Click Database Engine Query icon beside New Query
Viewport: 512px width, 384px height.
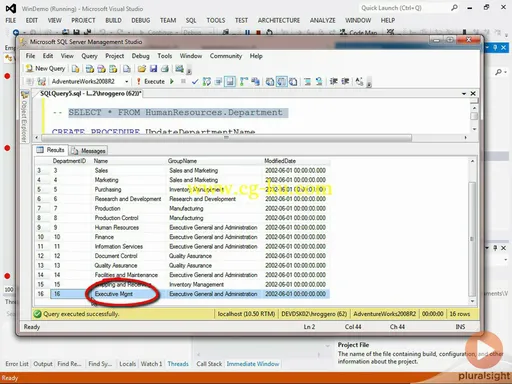coord(76,69)
